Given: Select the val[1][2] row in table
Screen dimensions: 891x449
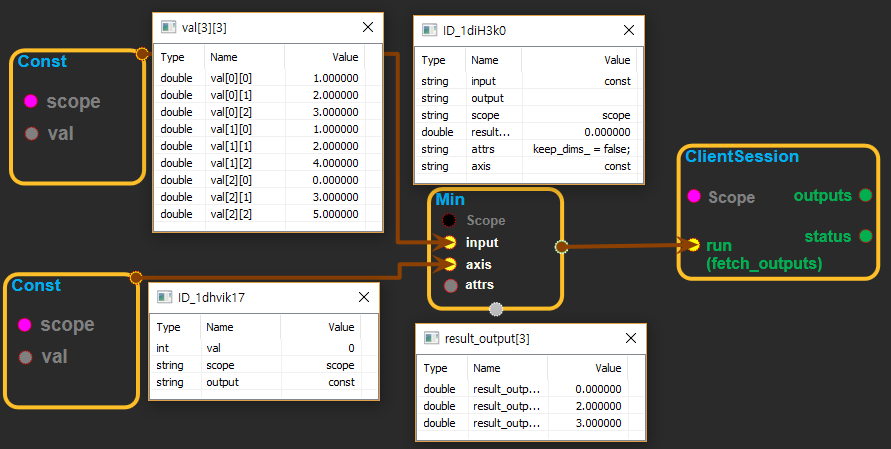Looking at the screenshot, I should (260, 163).
